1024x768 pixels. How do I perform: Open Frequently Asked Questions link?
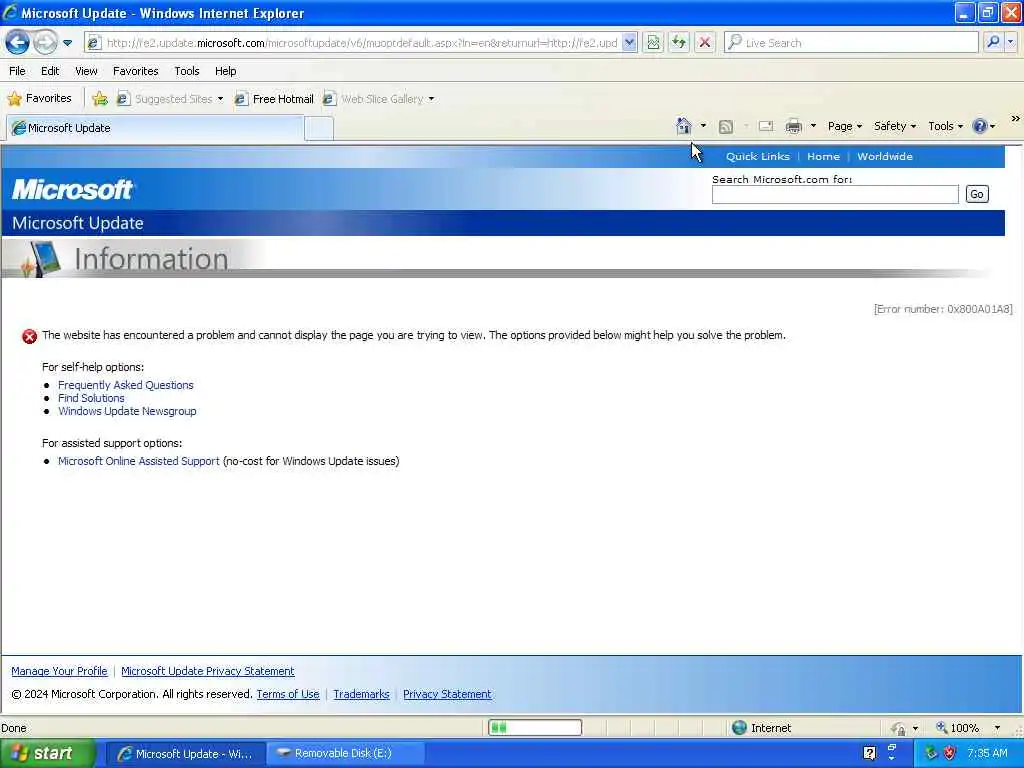(125, 385)
